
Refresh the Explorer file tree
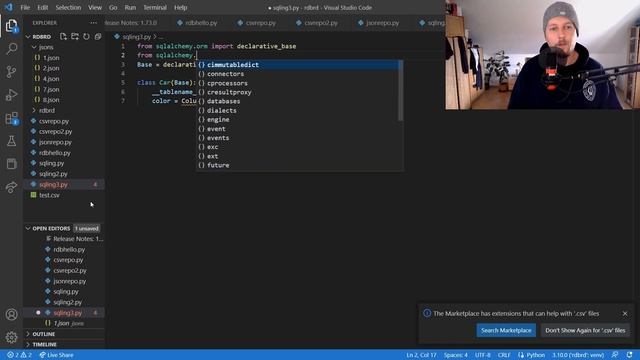click(x=86, y=36)
